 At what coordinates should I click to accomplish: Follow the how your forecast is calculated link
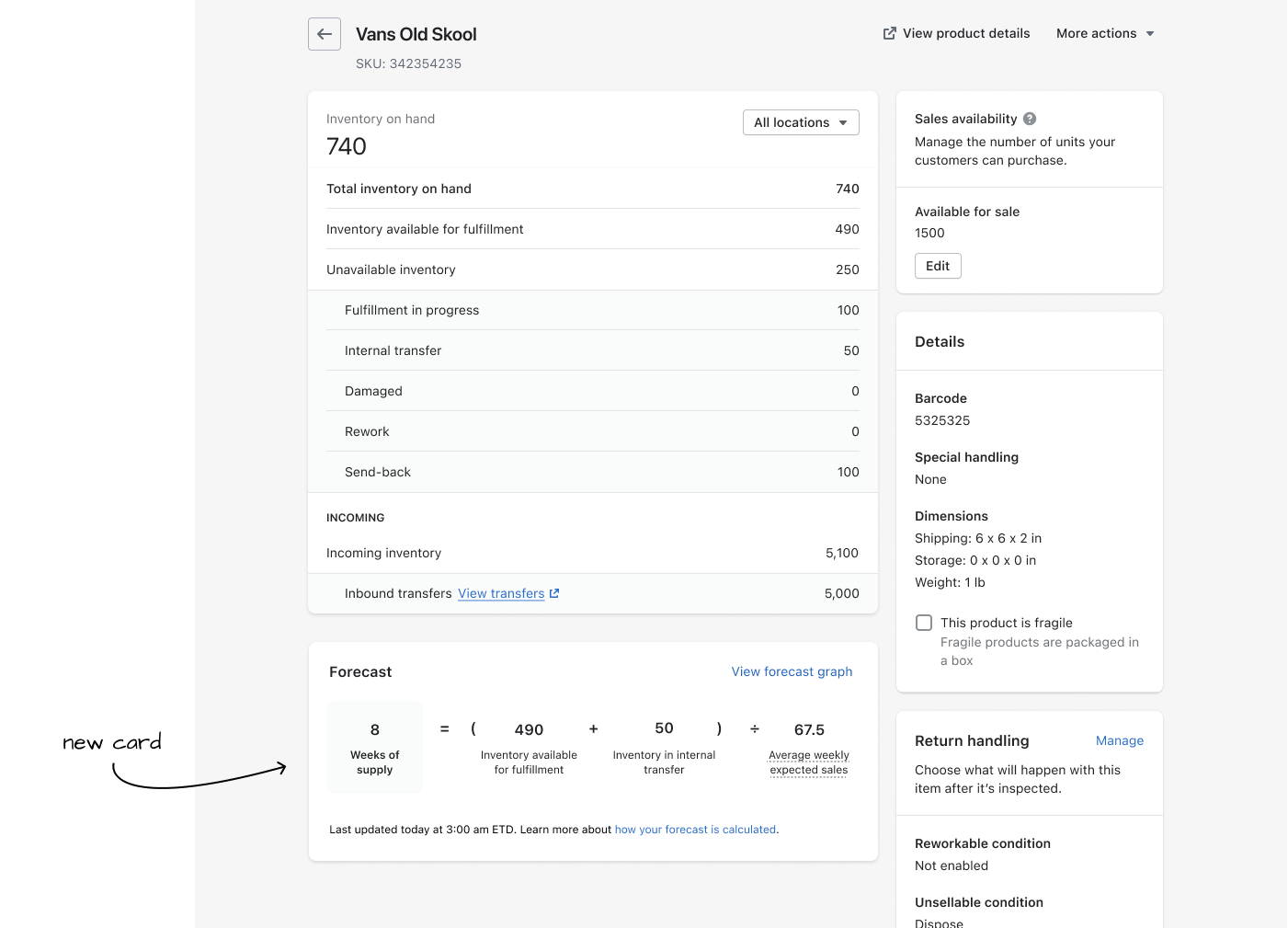pyautogui.click(x=695, y=830)
